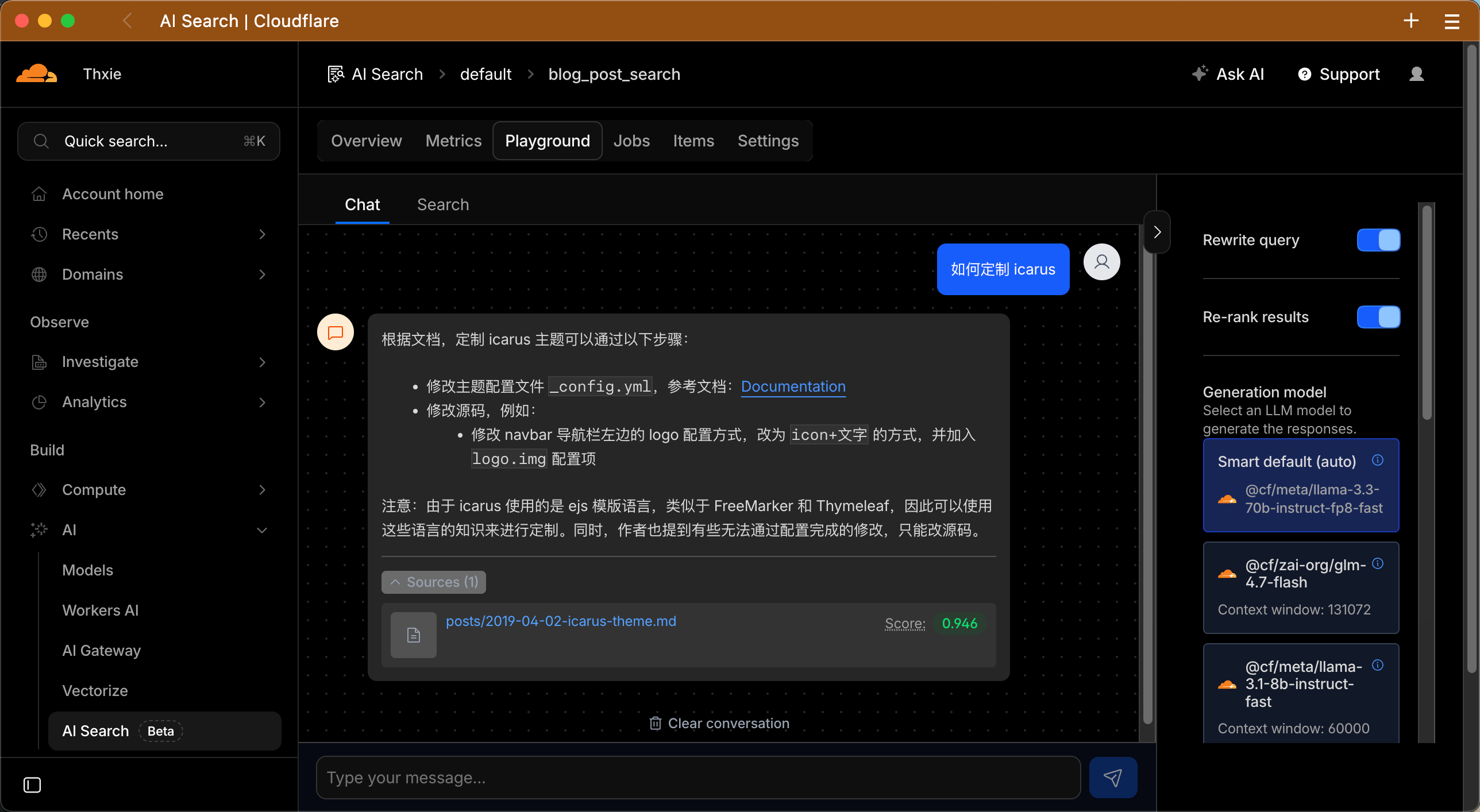Click the Cloudflare logo

pyautogui.click(x=36, y=74)
